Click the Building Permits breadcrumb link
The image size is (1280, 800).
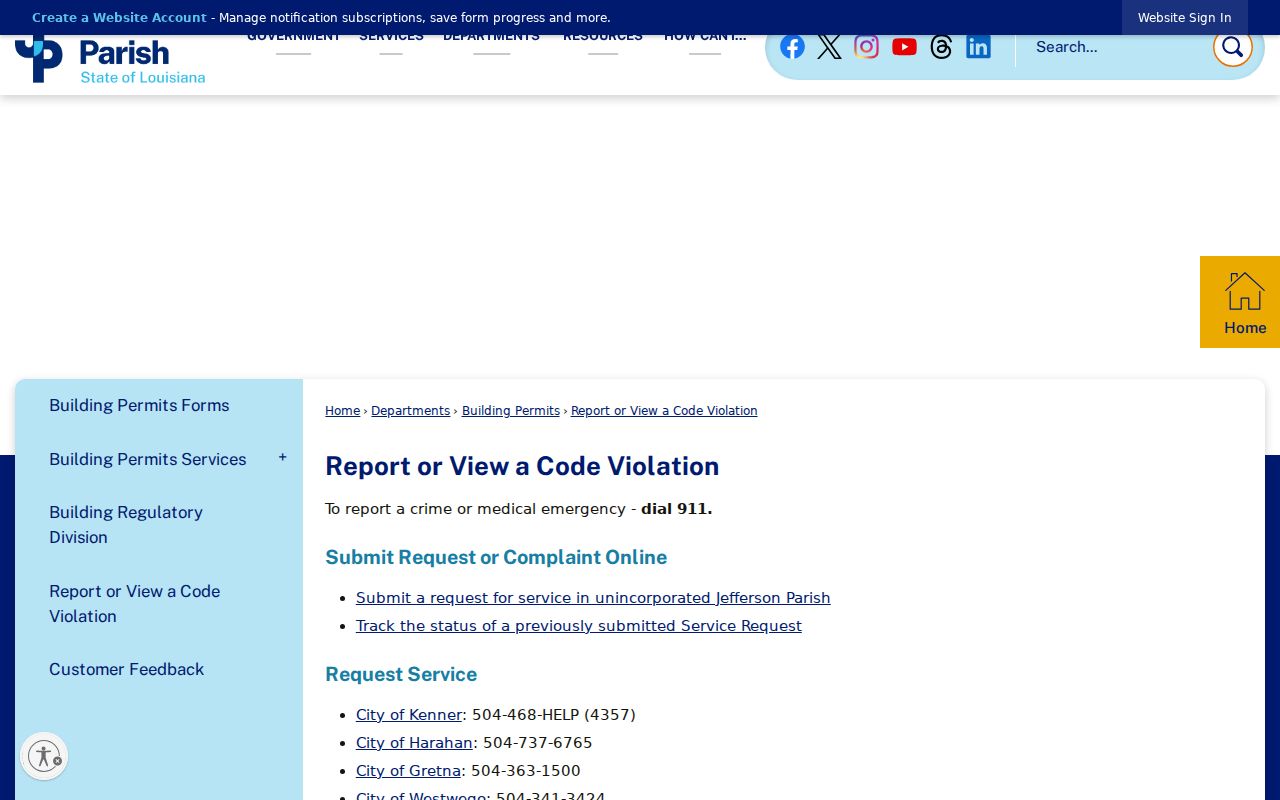[x=511, y=411]
